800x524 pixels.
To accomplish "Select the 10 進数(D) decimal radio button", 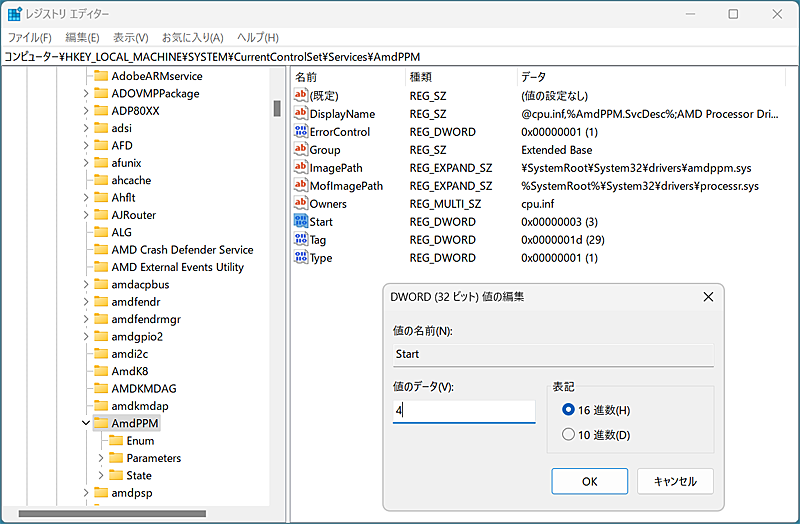I will [x=568, y=434].
